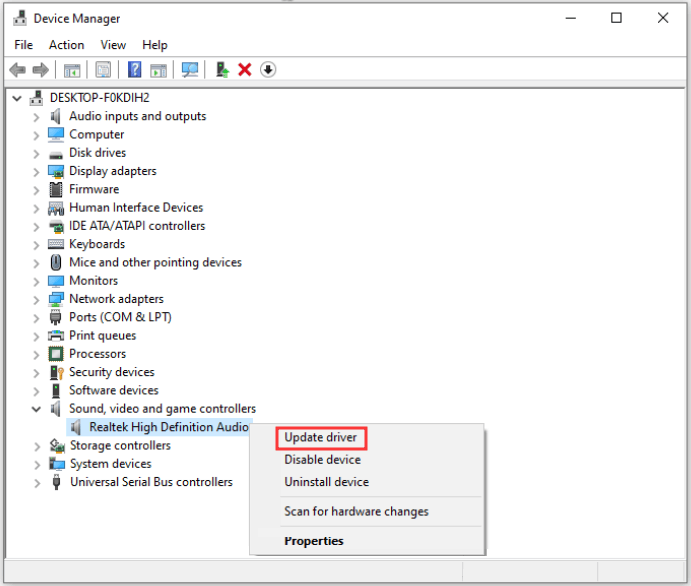Expand Software devices chevron
The image size is (691, 586).
(x=36, y=391)
